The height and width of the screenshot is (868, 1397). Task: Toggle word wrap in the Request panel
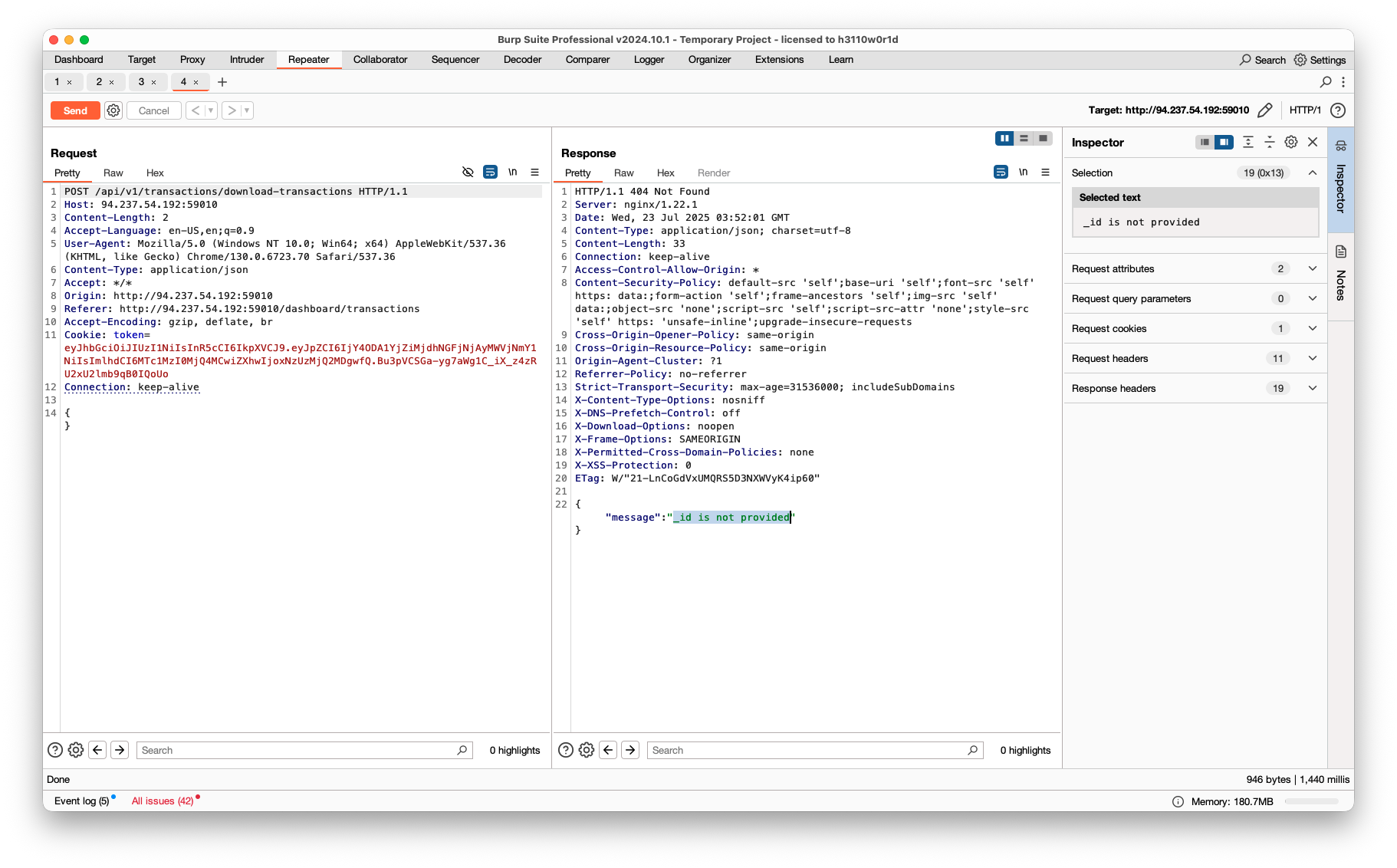[490, 173]
